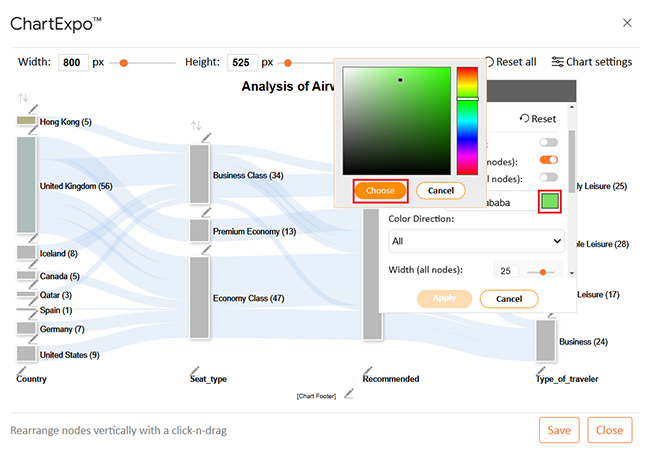This screenshot has height=465, width=650.
Task: Click the pencil icon above Canada node
Action: [x=33, y=264]
